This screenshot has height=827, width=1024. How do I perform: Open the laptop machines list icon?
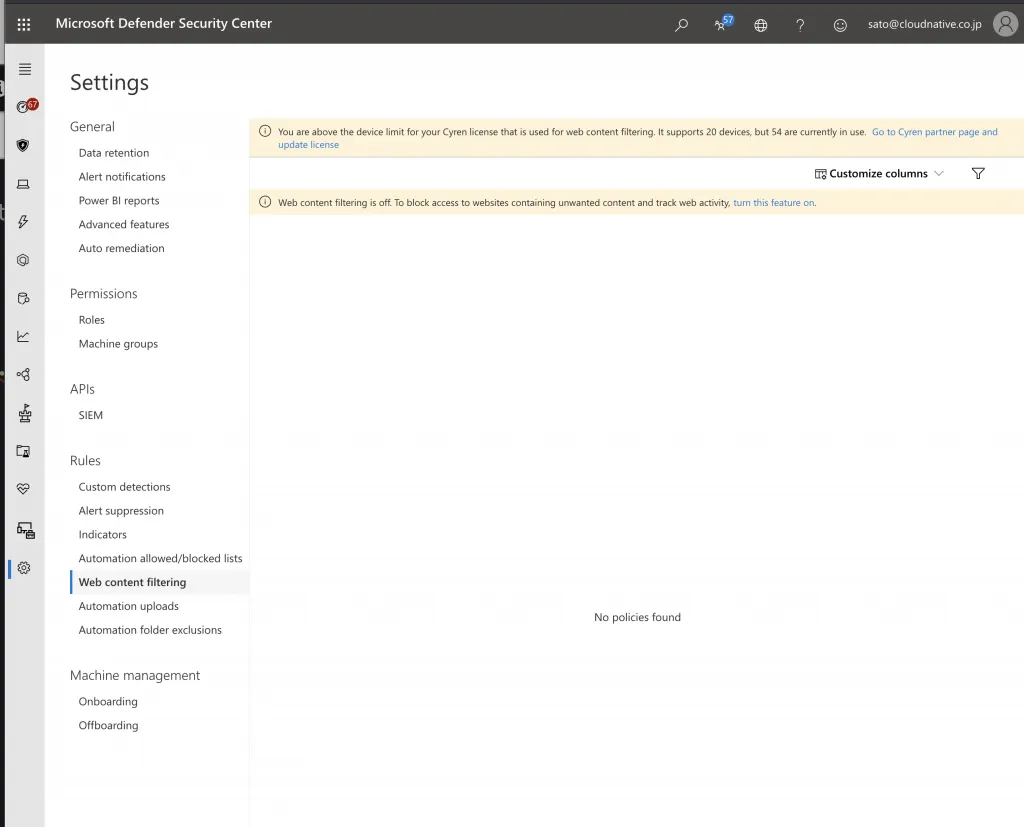(x=24, y=184)
